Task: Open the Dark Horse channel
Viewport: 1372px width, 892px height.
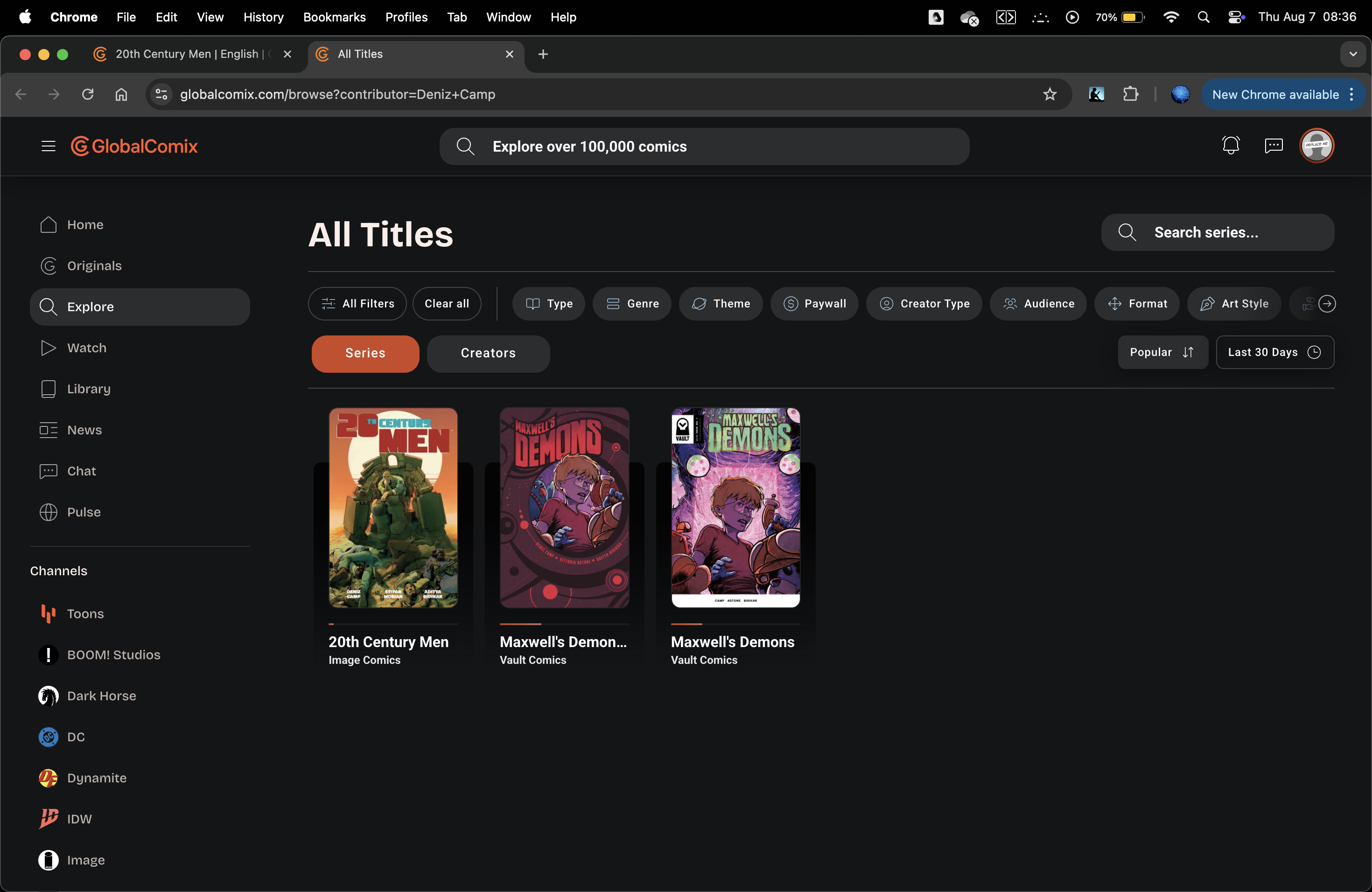Action: 140,696
